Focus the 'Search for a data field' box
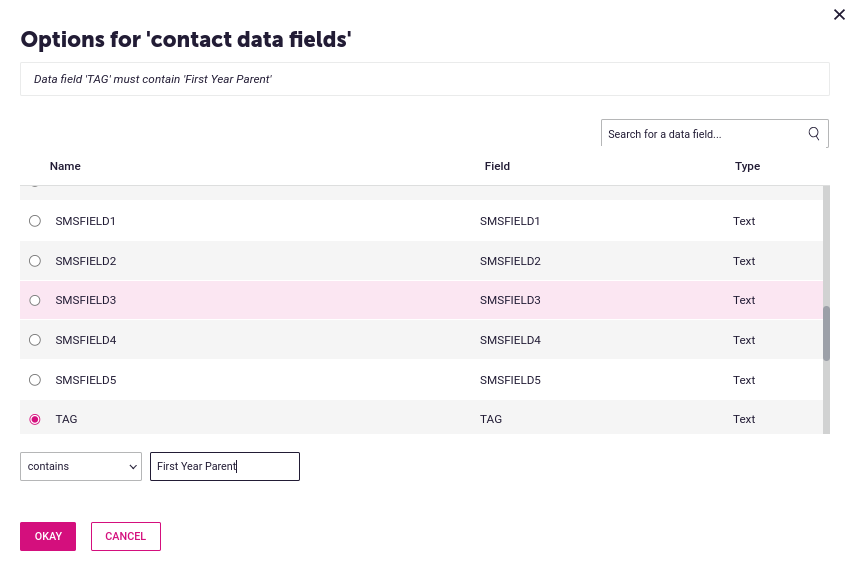Screen dimensions: 851x572 703,134
